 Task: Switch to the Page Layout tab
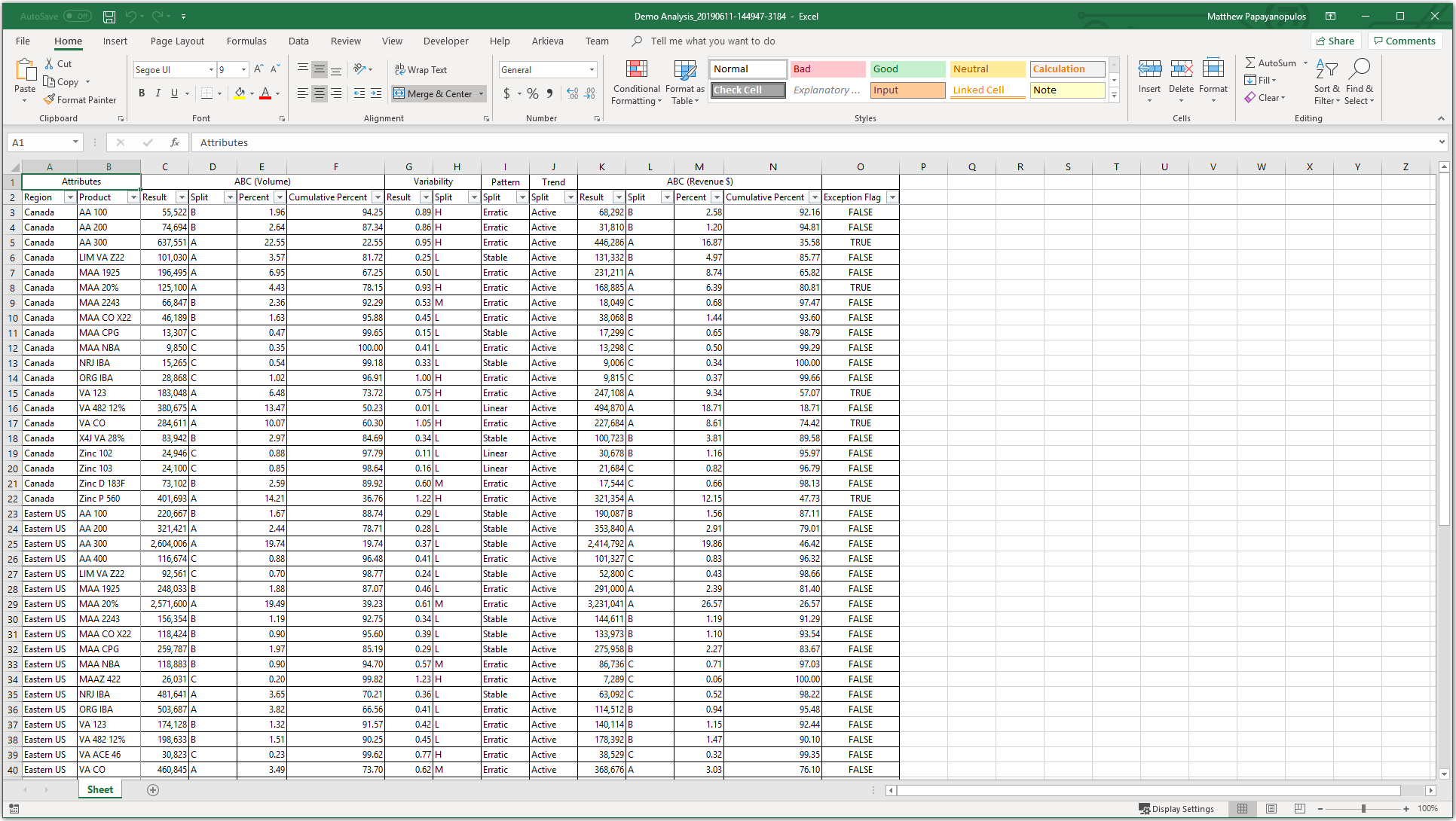[x=177, y=41]
